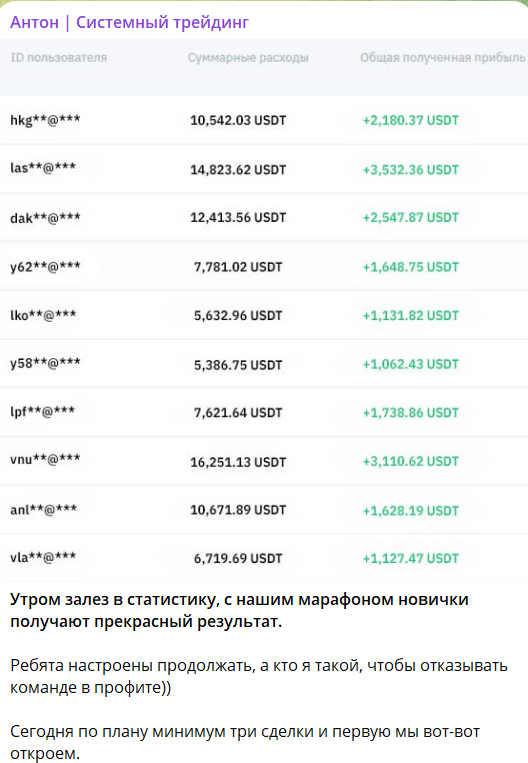Click the 6,719.69 USDT amount
This screenshot has height=763, width=528.
238,559
